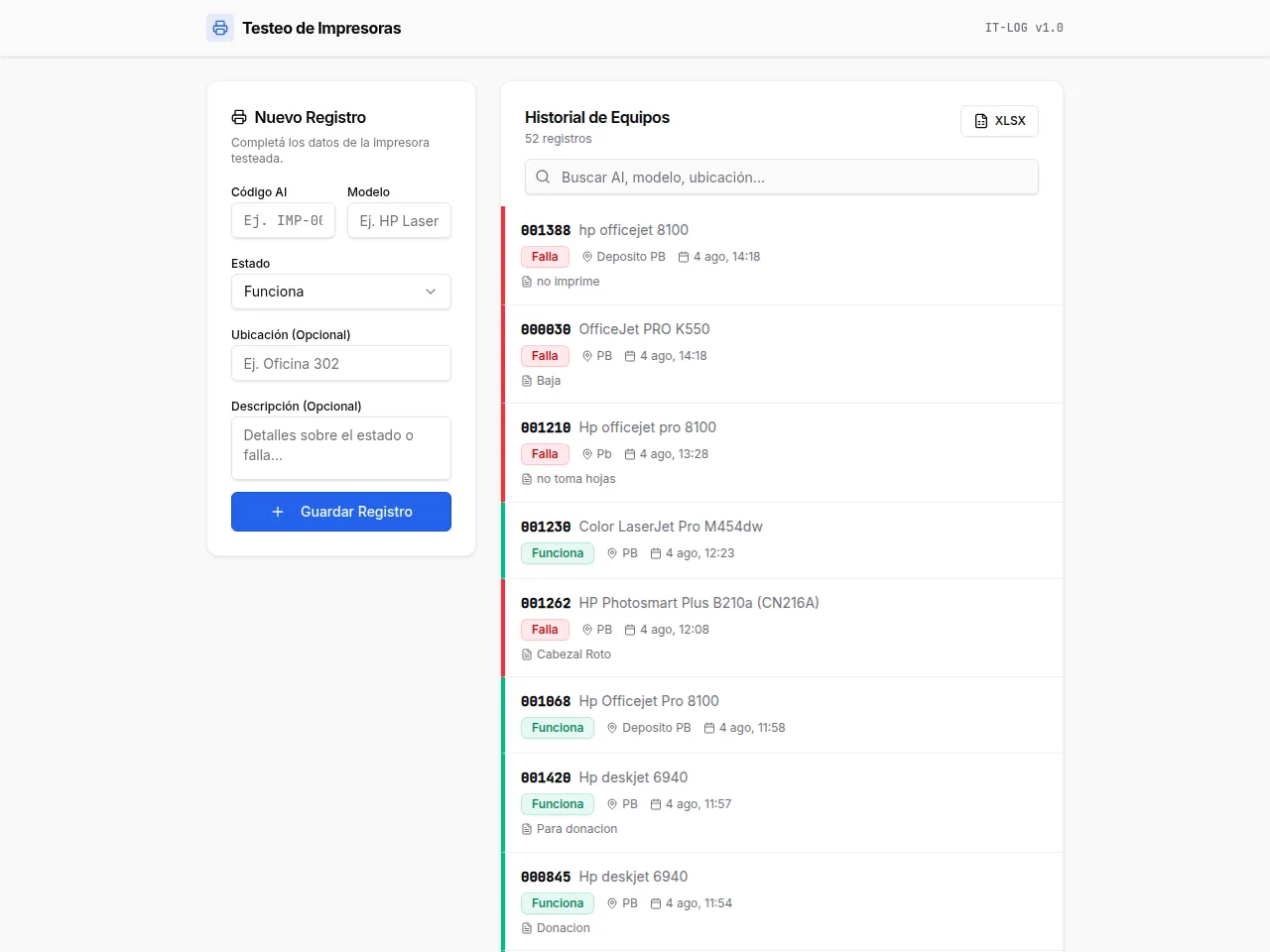Click the calendar icon for 4 ago, 13:28
1270x952 pixels.
[x=630, y=454]
